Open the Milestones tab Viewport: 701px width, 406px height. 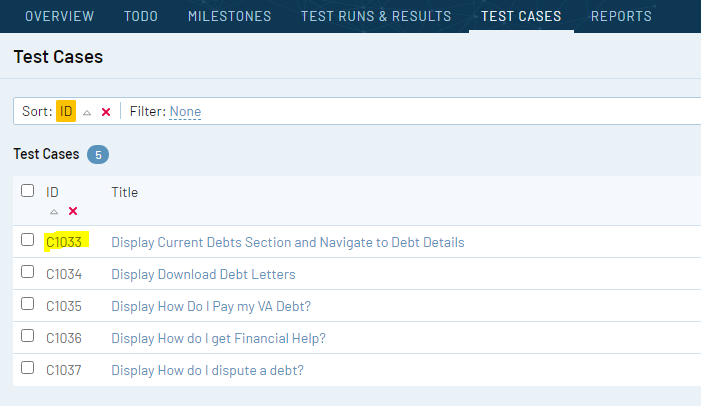pyautogui.click(x=229, y=16)
